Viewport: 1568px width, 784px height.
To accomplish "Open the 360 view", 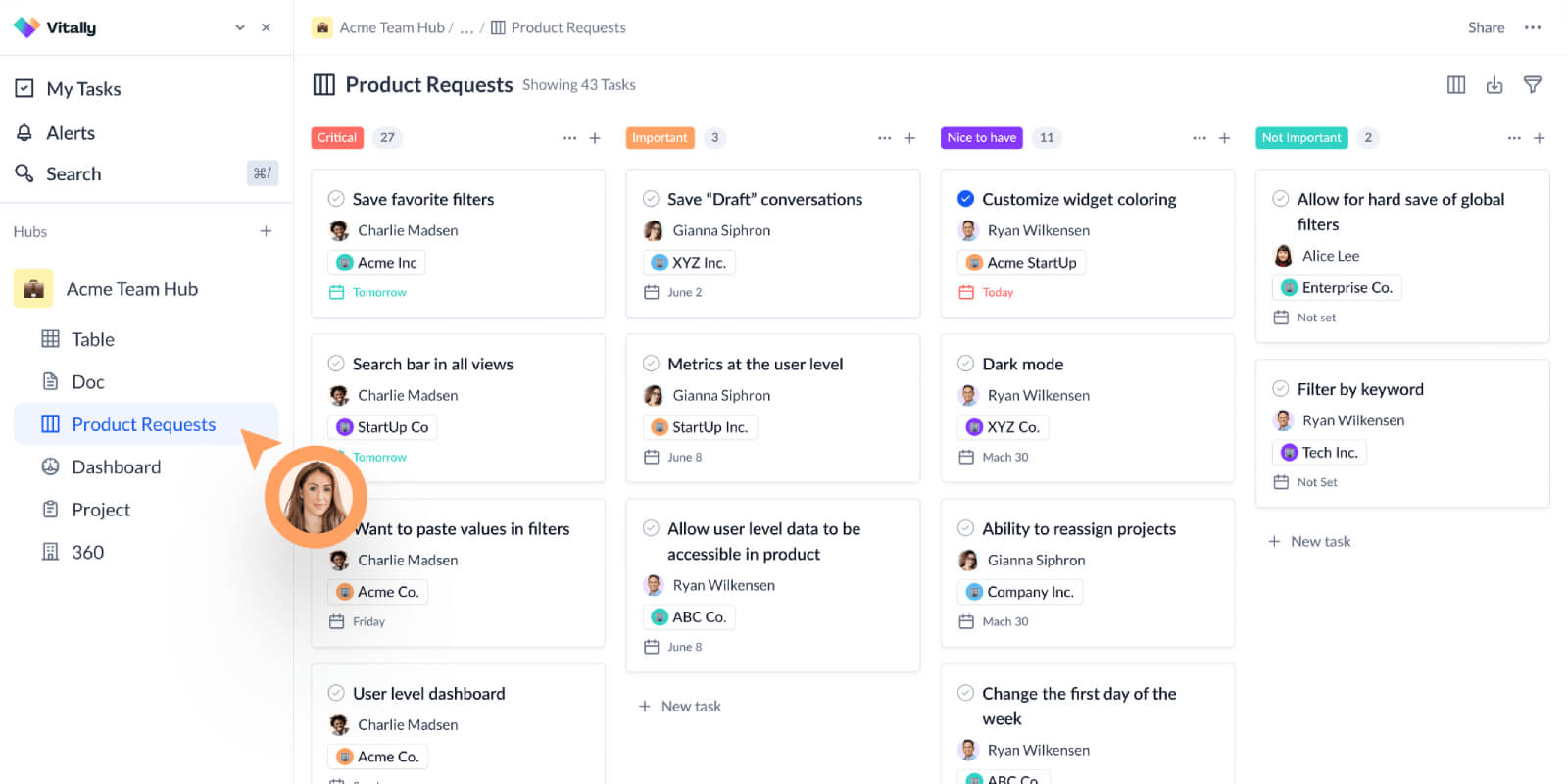I will [73, 552].
